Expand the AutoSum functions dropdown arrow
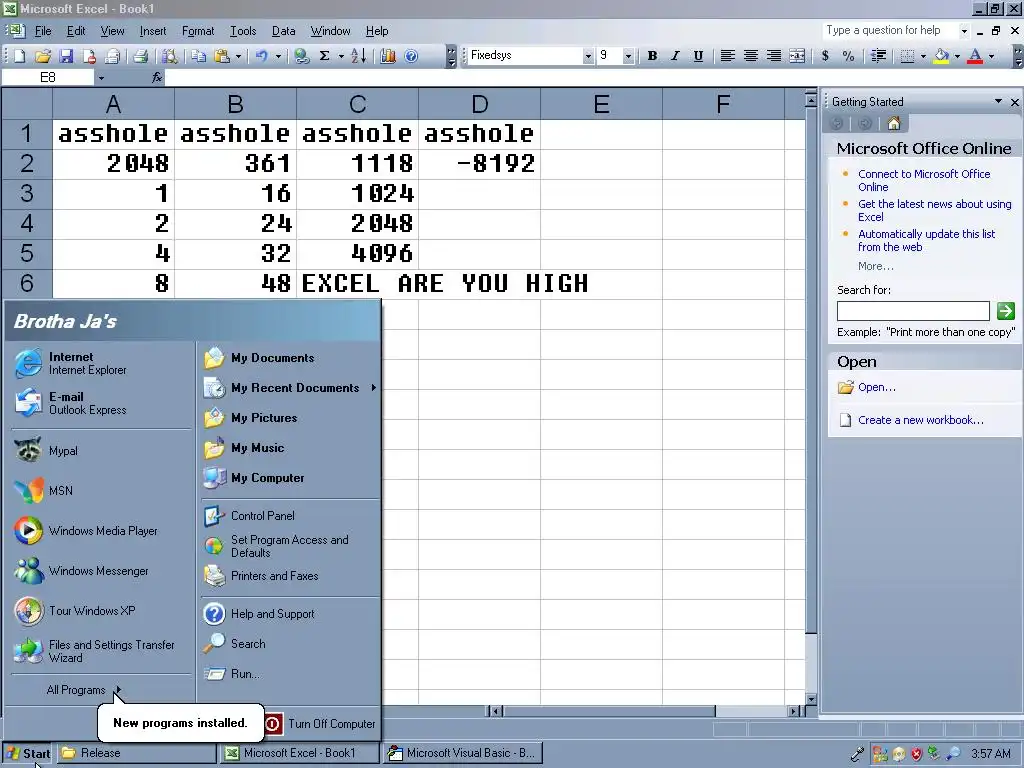Screen dimensions: 1024x768 (341, 56)
